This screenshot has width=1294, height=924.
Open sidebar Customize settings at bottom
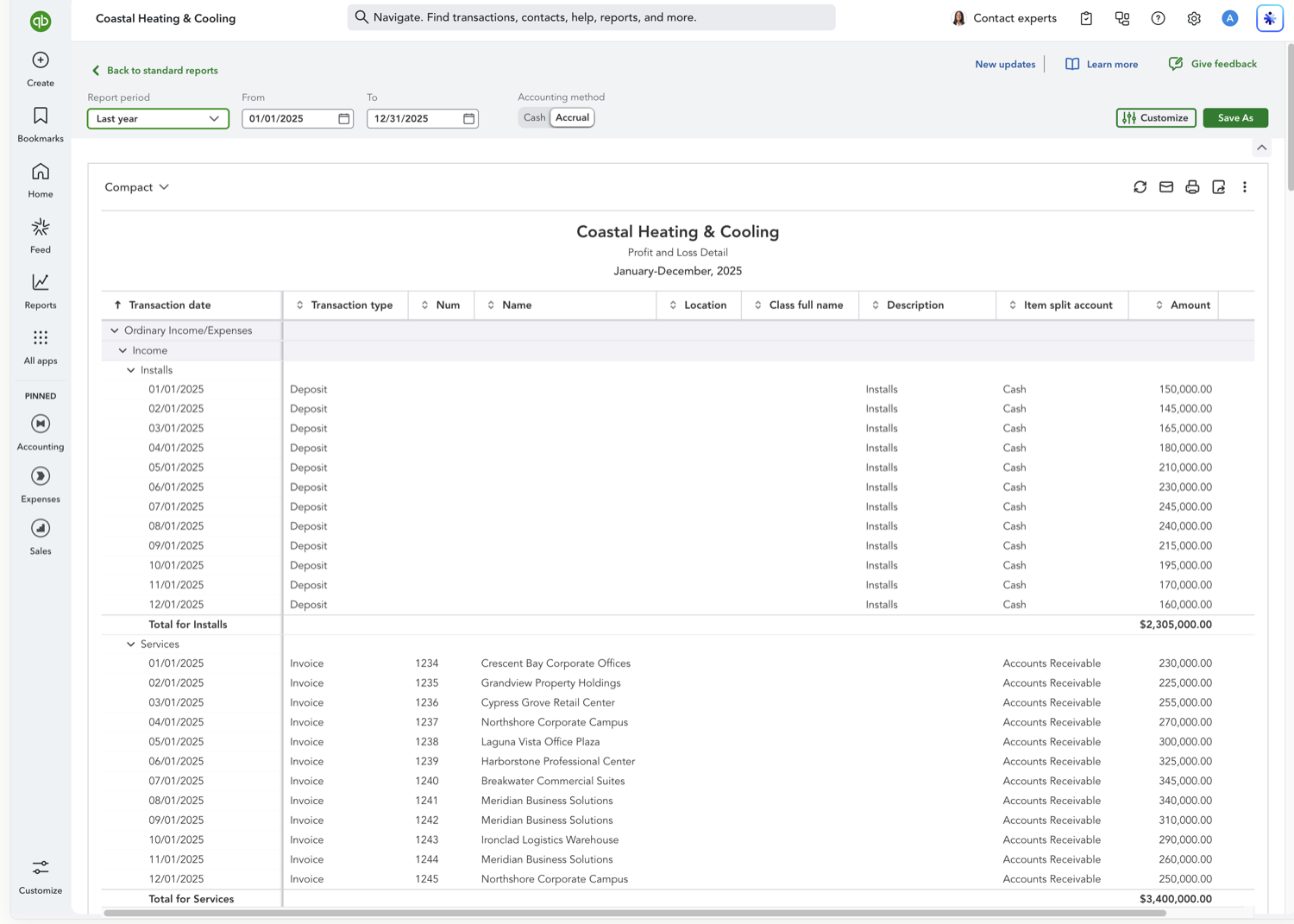coord(41,877)
